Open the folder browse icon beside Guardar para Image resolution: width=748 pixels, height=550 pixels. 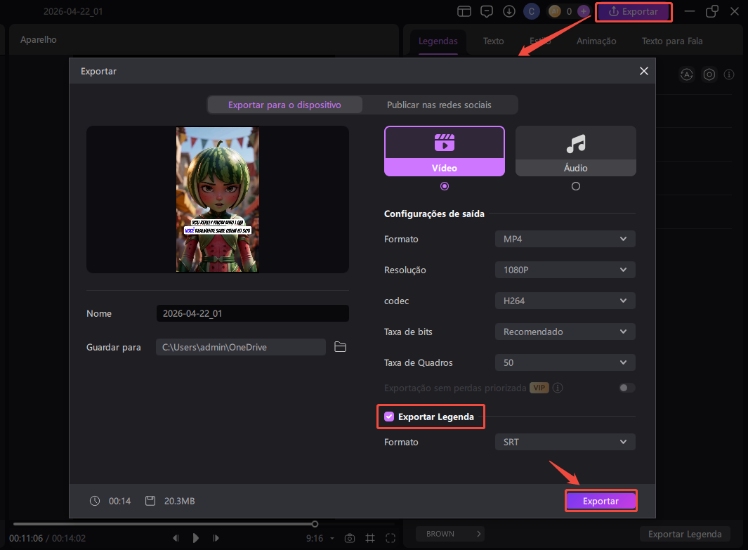(340, 347)
